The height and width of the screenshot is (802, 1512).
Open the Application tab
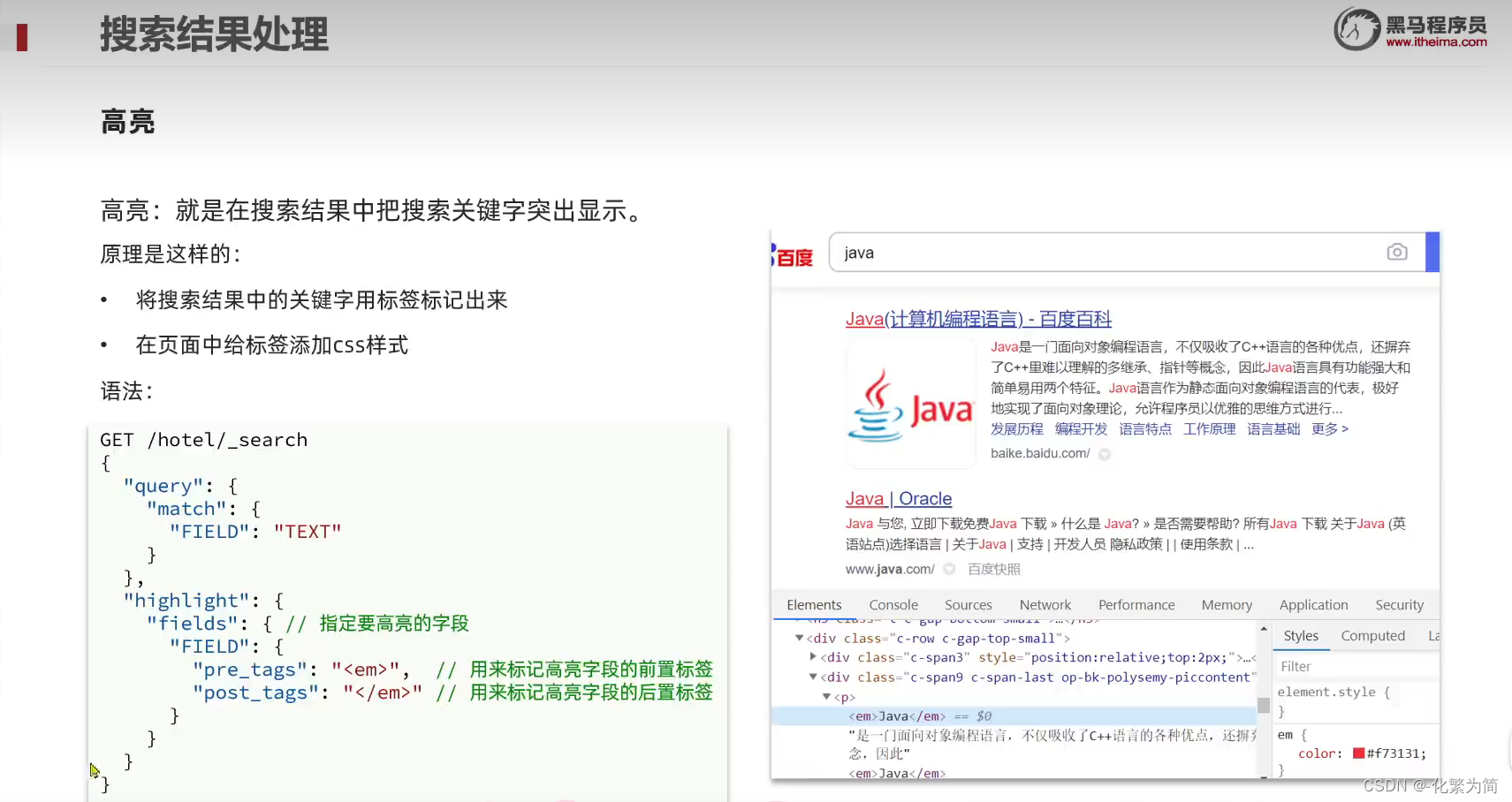tap(1314, 605)
